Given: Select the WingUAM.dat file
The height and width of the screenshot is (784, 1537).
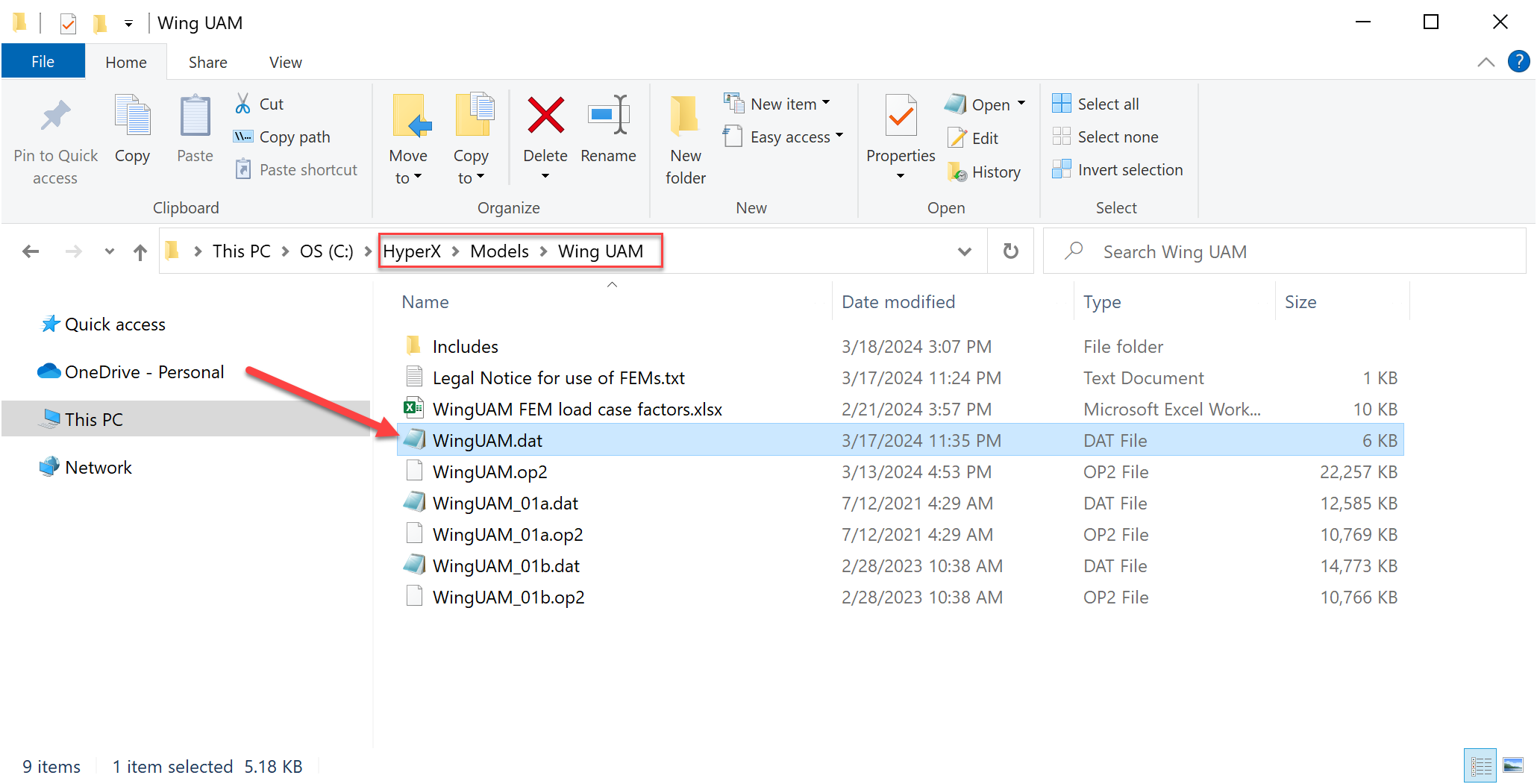Looking at the screenshot, I should (x=900, y=441).
